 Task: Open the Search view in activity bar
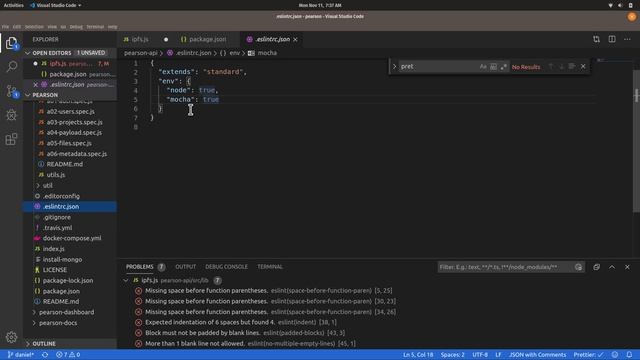click(11, 67)
